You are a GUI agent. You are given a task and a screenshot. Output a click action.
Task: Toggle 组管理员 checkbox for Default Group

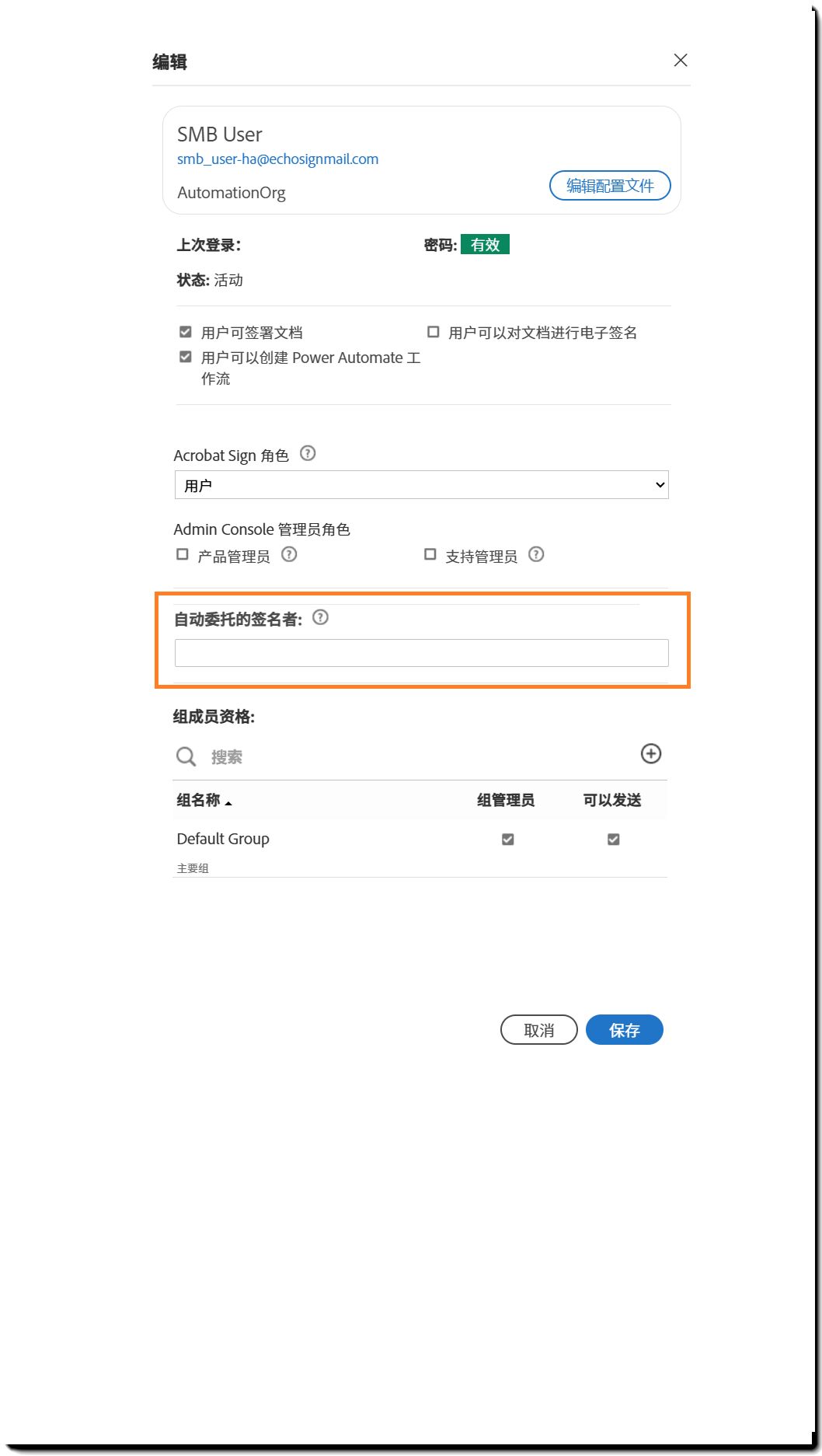(x=508, y=840)
